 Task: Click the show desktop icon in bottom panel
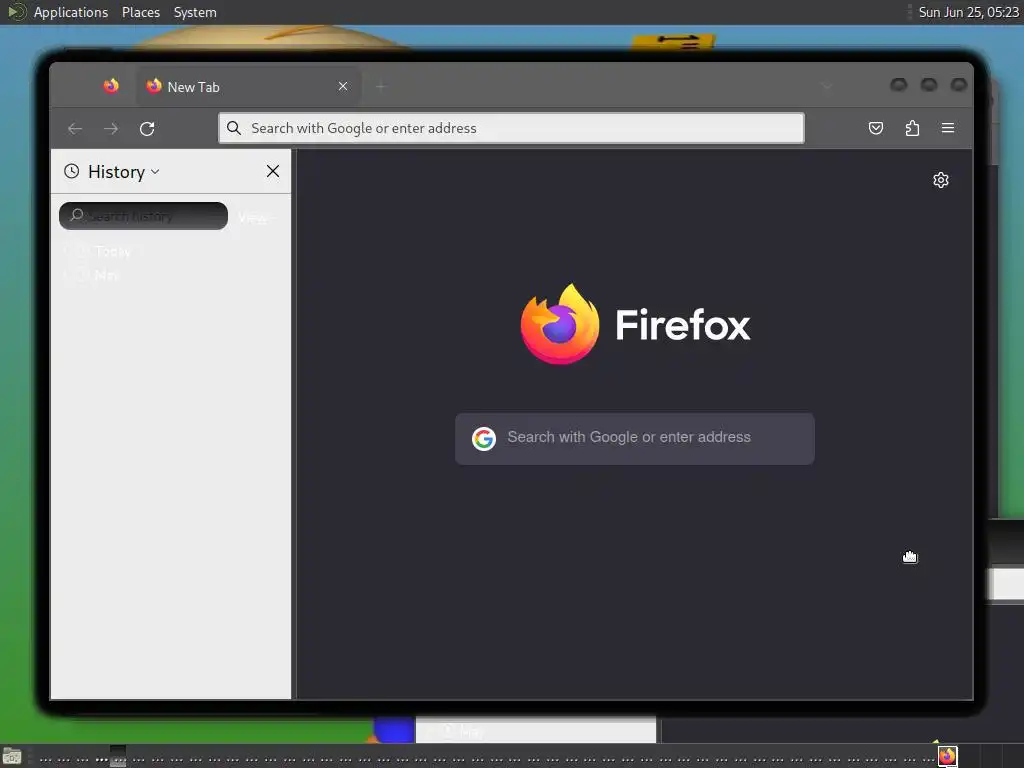12,757
